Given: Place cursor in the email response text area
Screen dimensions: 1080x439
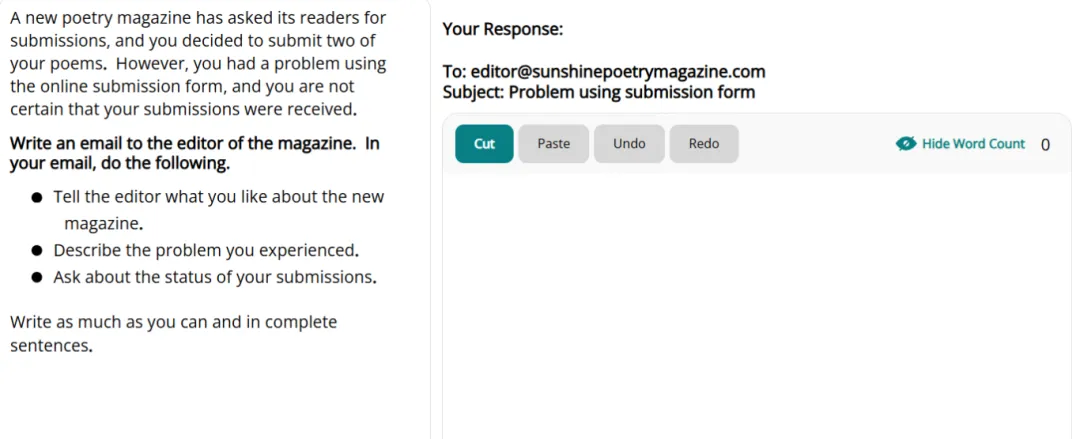Looking at the screenshot, I should [x=756, y=306].
